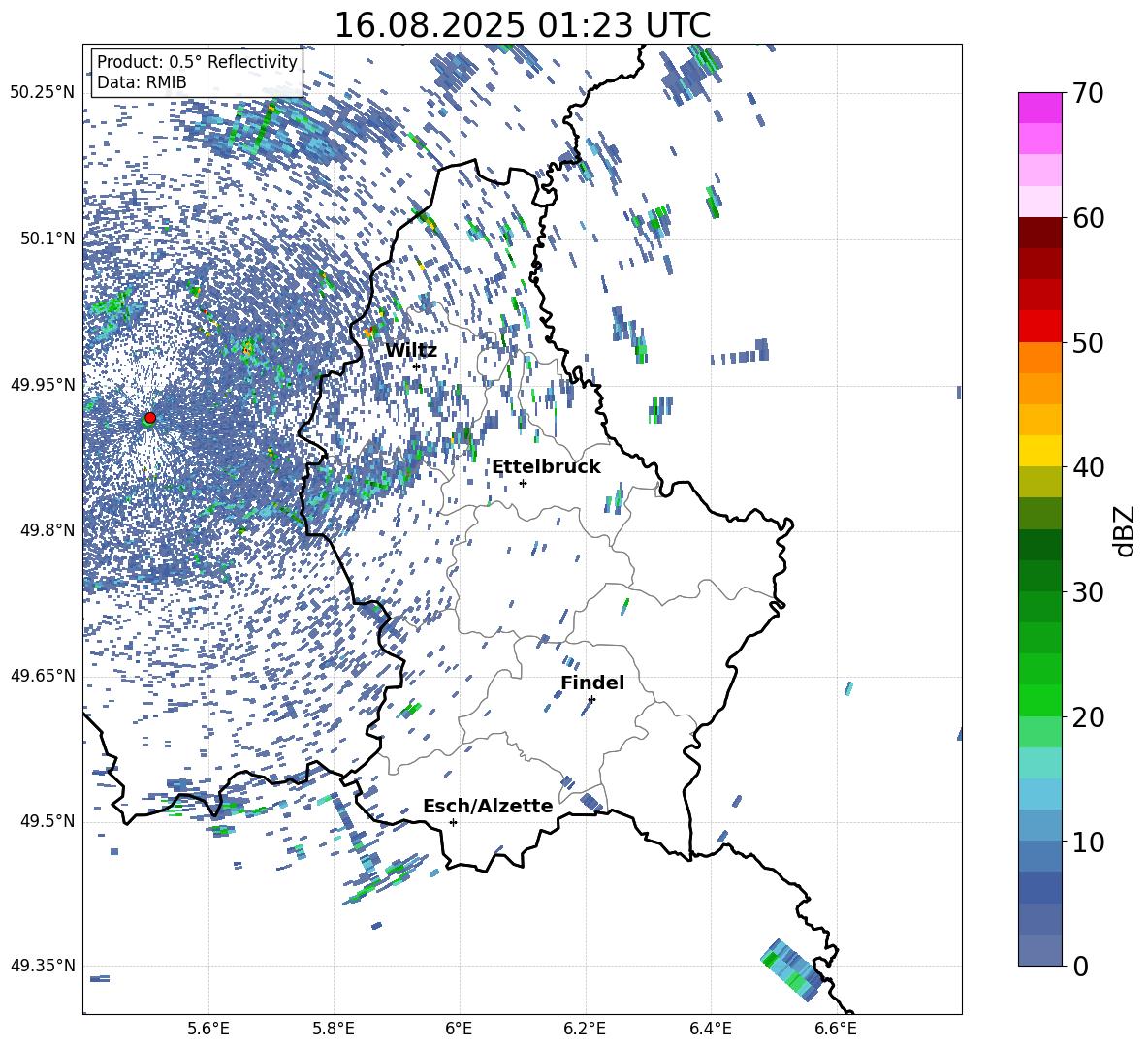The image size is (1148, 1048).
Task: Click the radar echo patch in the map's bottom-right corner
Action: pyautogui.click(x=792, y=970)
